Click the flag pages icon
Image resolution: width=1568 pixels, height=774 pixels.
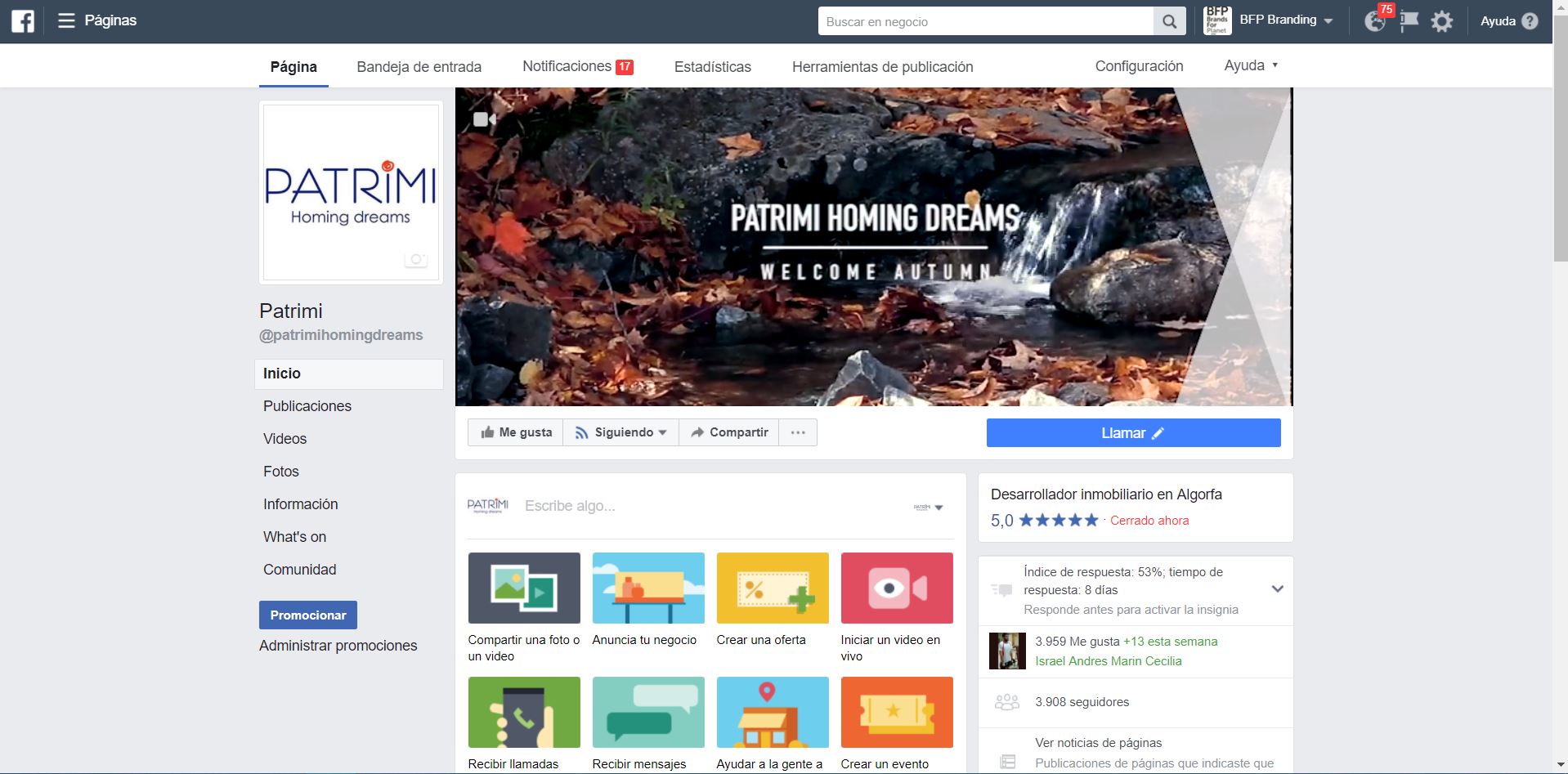point(1409,22)
